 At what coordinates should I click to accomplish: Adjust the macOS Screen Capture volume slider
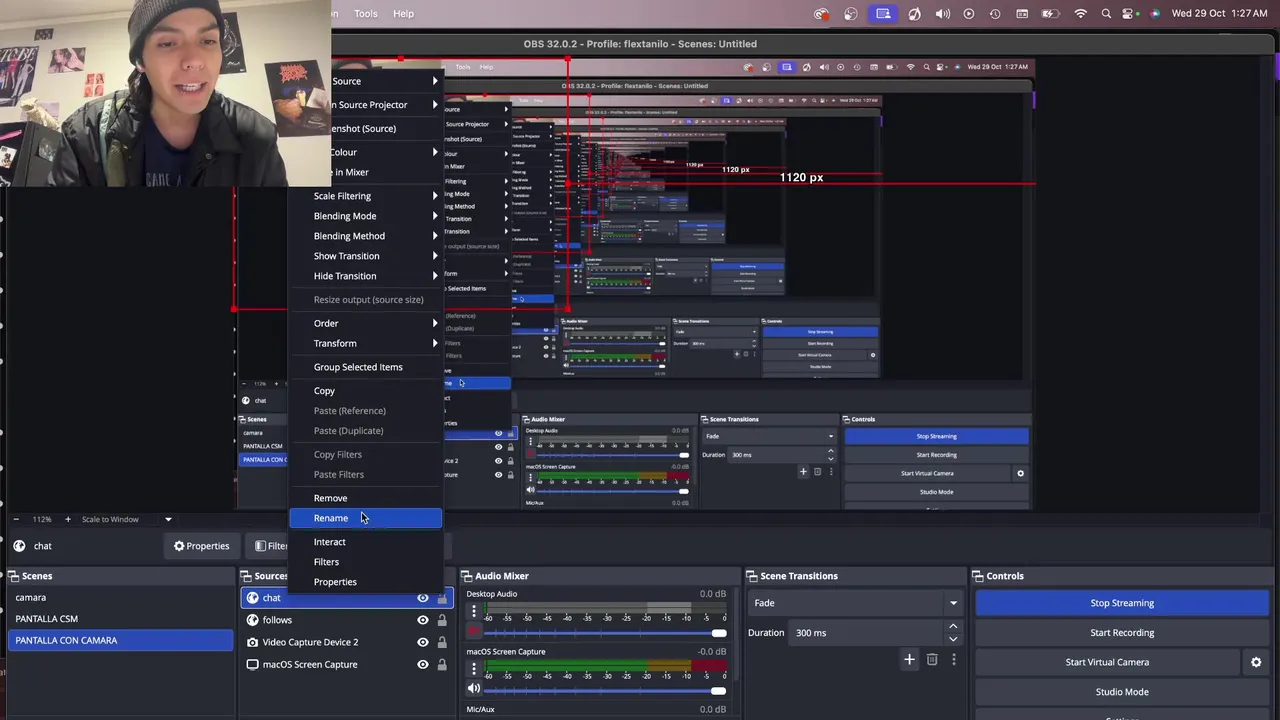[606, 690]
